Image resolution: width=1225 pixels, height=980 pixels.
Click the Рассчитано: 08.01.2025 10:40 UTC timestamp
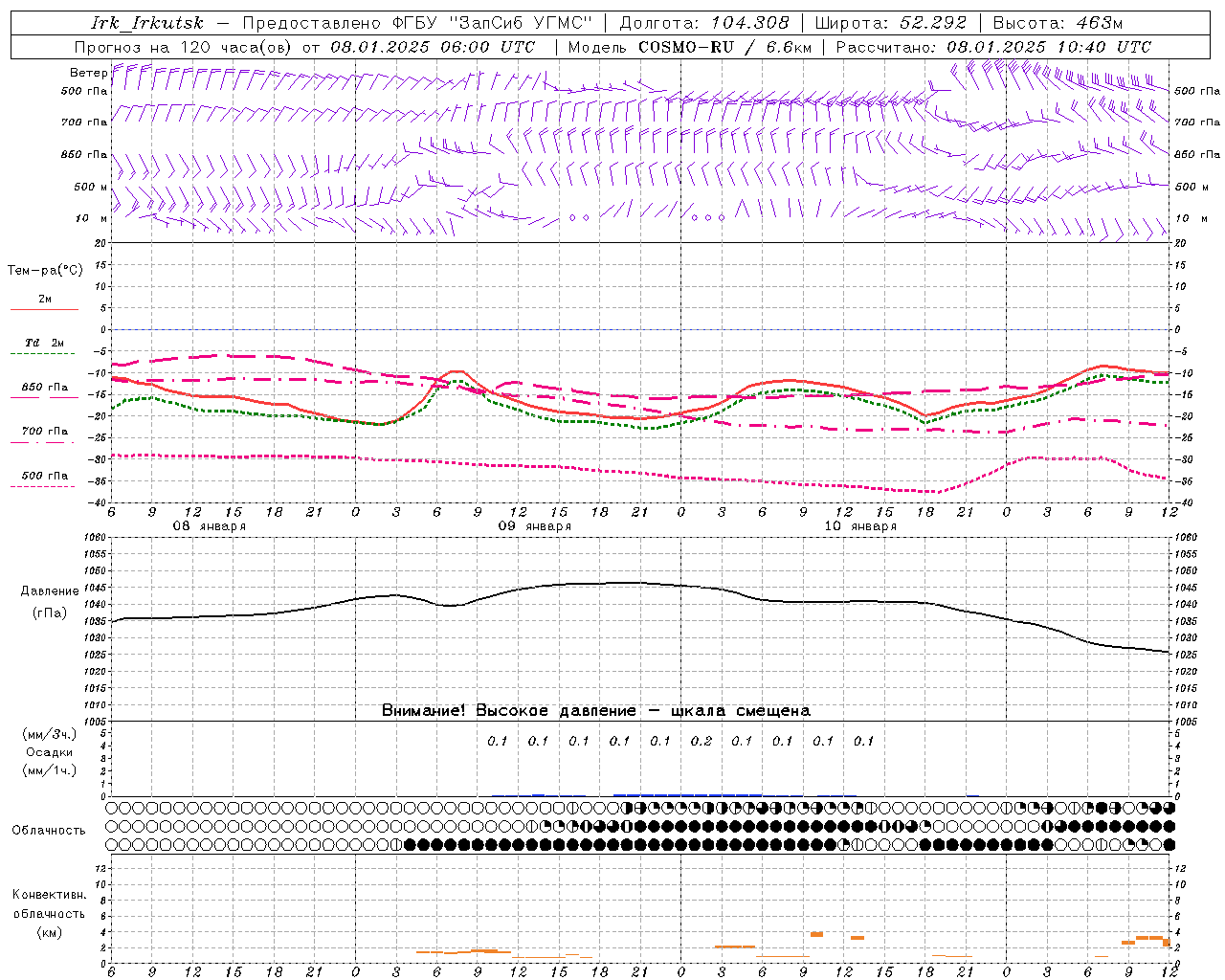[993, 47]
